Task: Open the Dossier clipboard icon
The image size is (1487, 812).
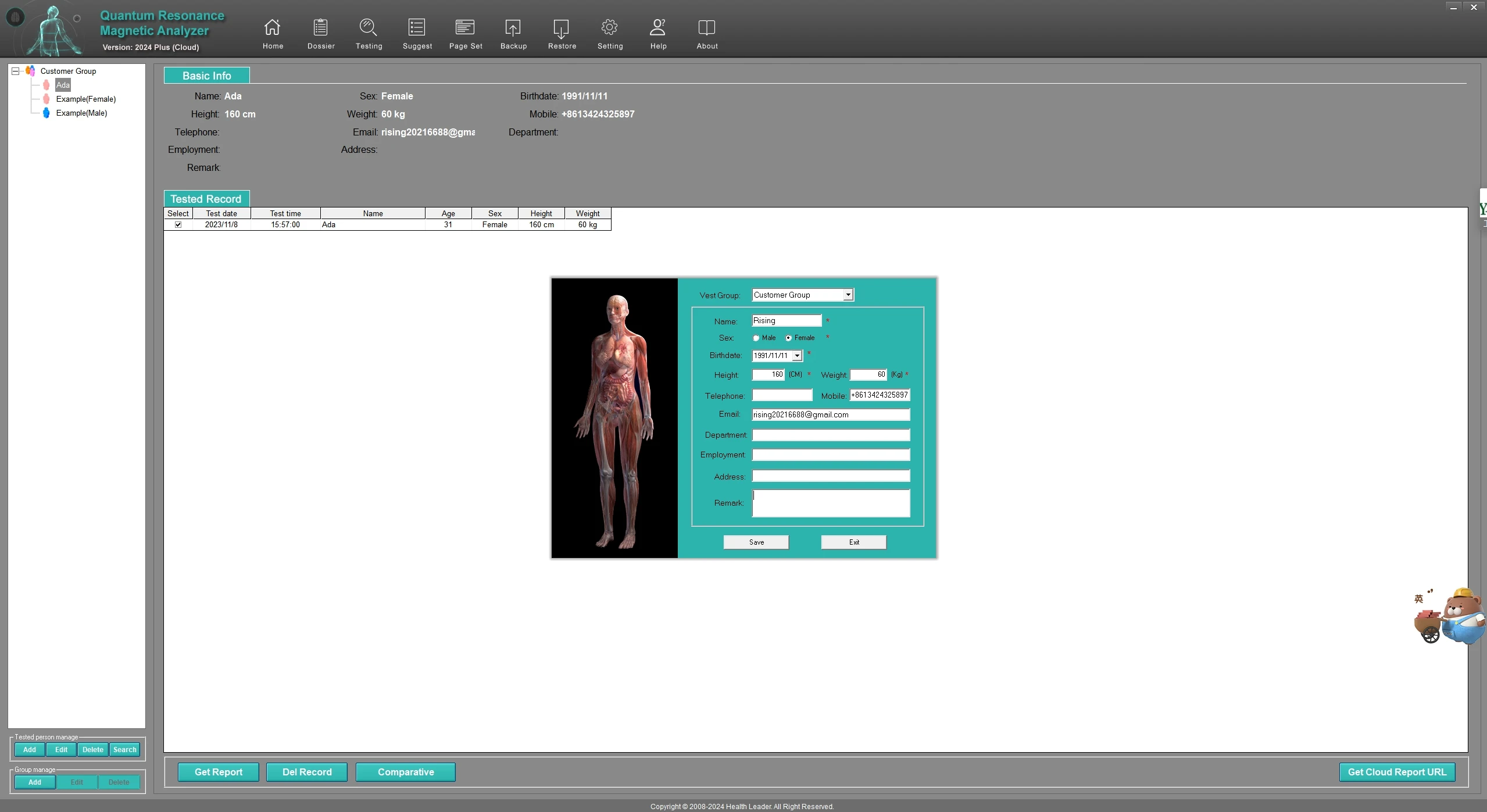Action: [320, 27]
